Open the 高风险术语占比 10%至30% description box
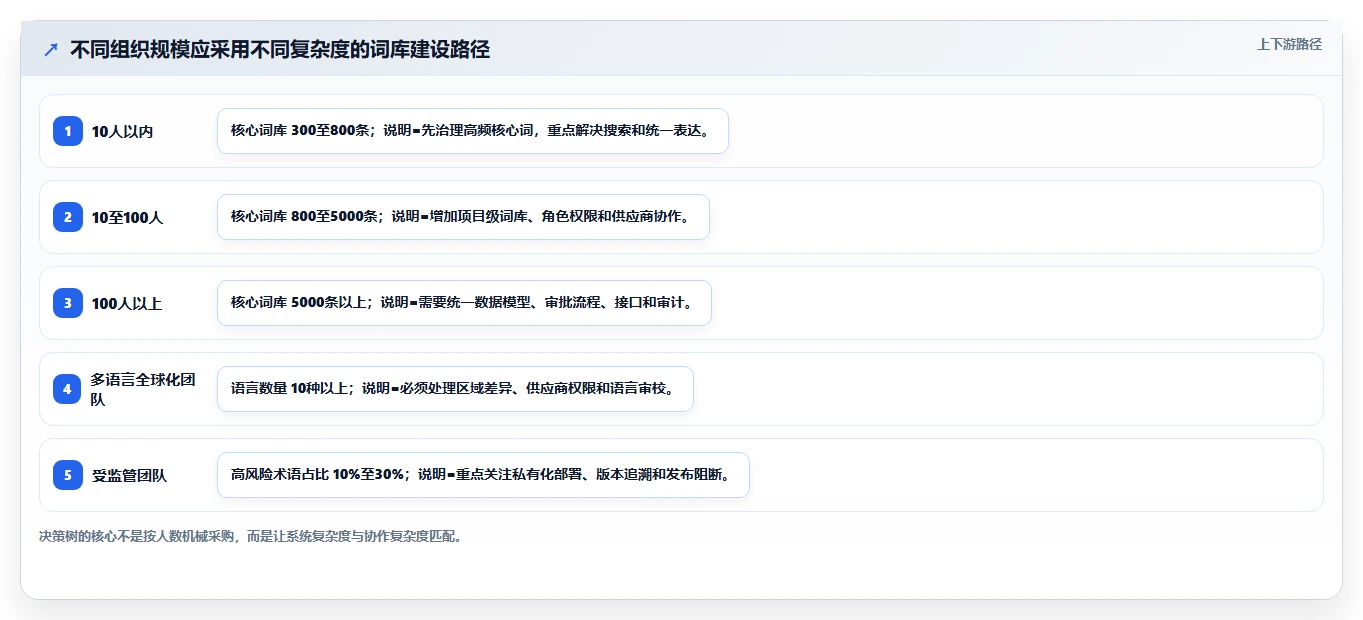 tap(483, 475)
